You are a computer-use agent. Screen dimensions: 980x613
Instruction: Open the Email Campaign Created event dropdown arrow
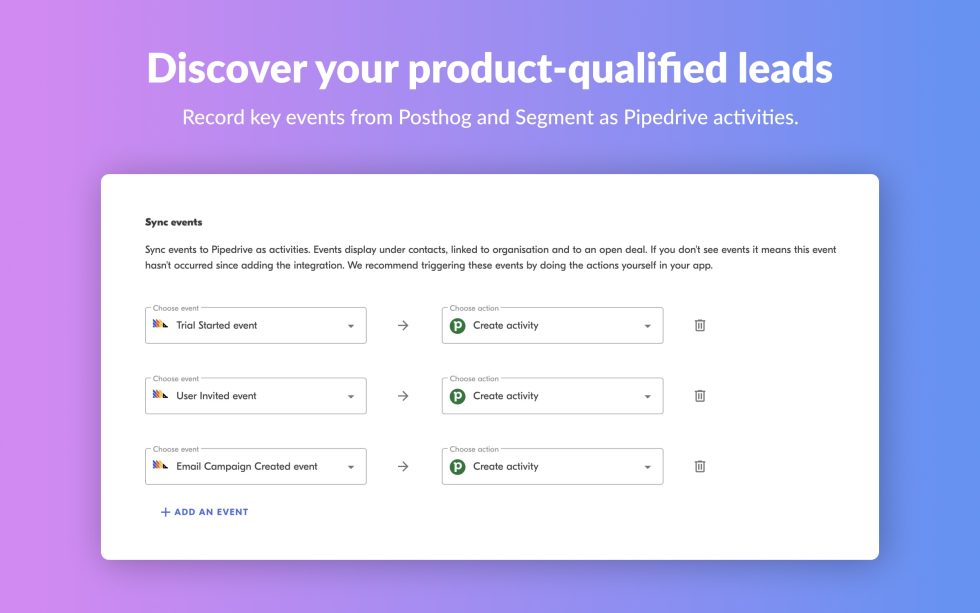[x=351, y=467]
